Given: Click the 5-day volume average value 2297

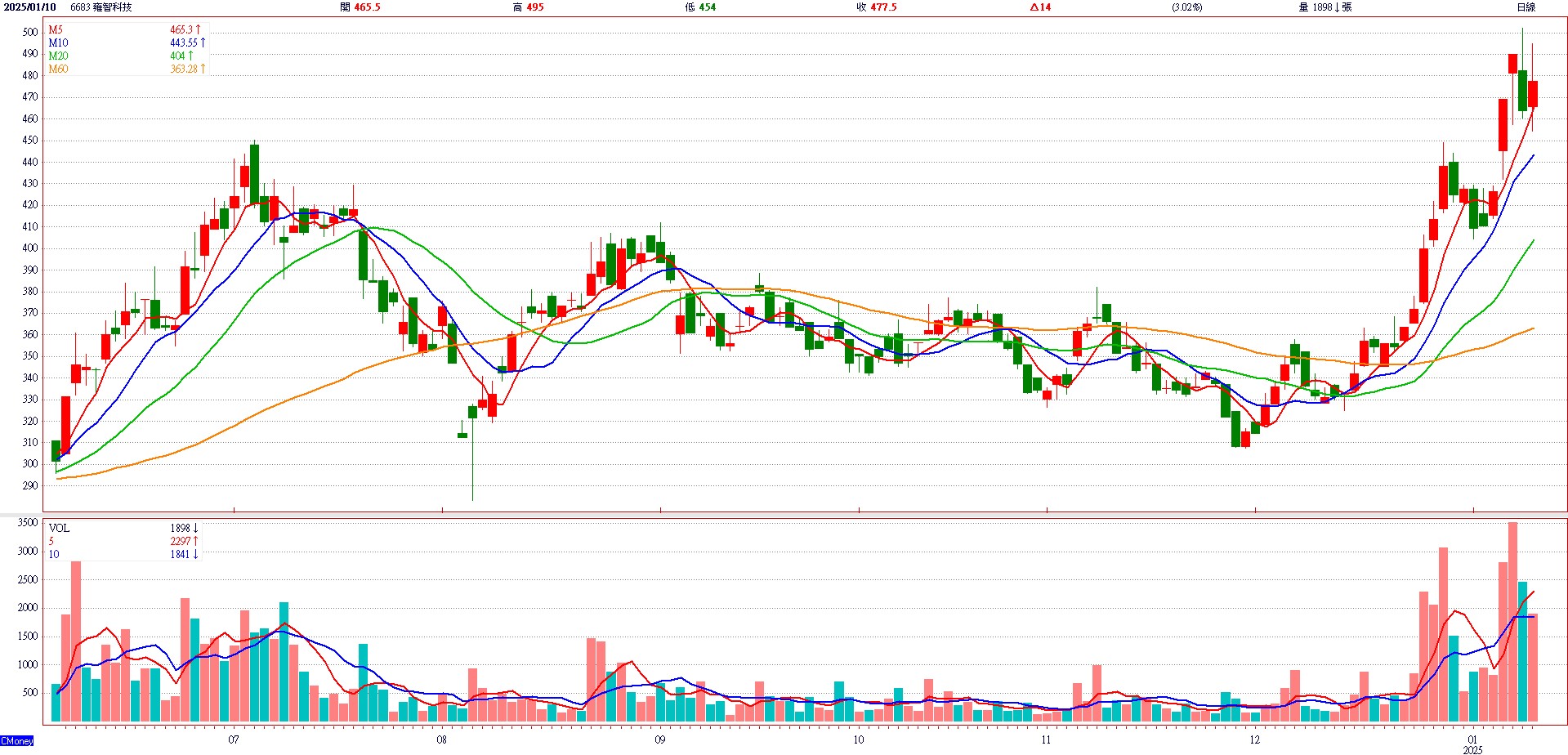Looking at the screenshot, I should pyautogui.click(x=184, y=541).
